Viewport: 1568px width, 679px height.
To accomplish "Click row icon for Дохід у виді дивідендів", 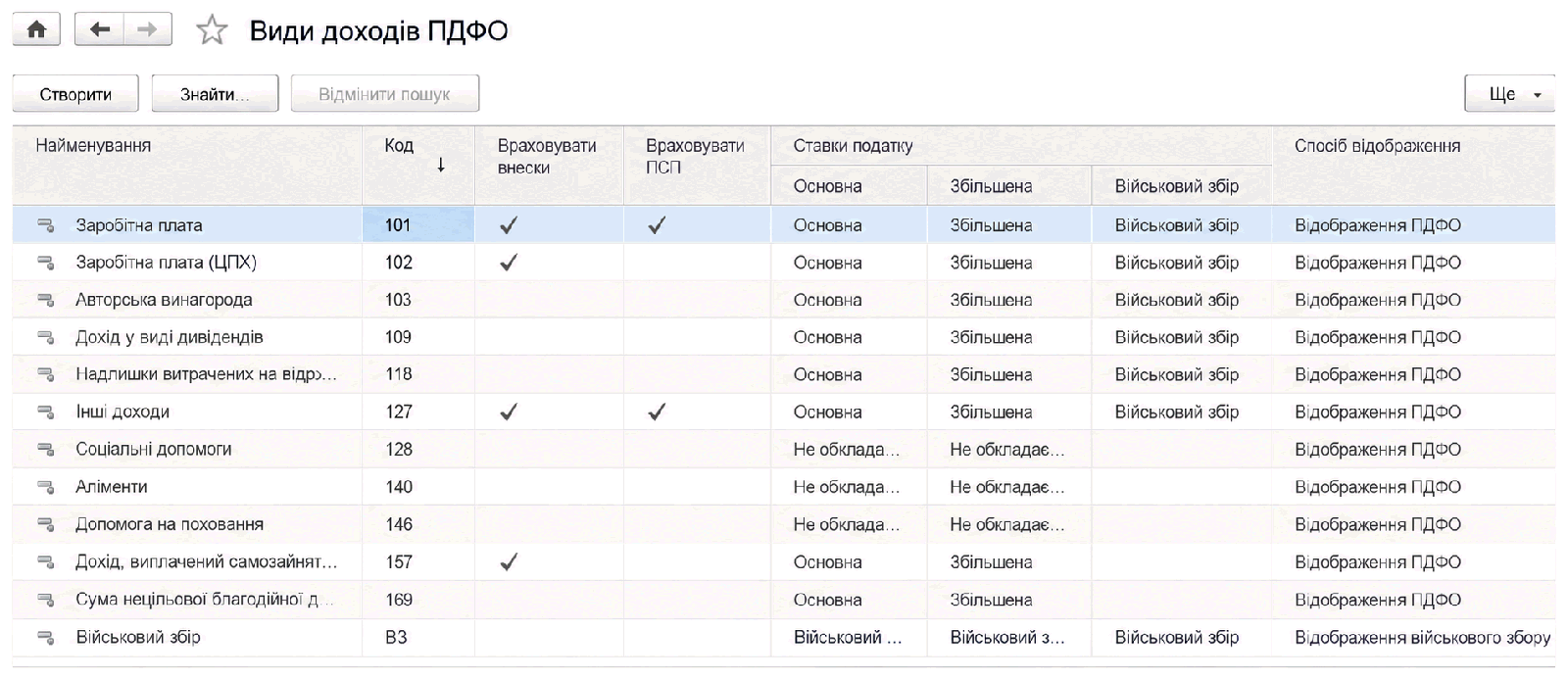I will click(45, 337).
